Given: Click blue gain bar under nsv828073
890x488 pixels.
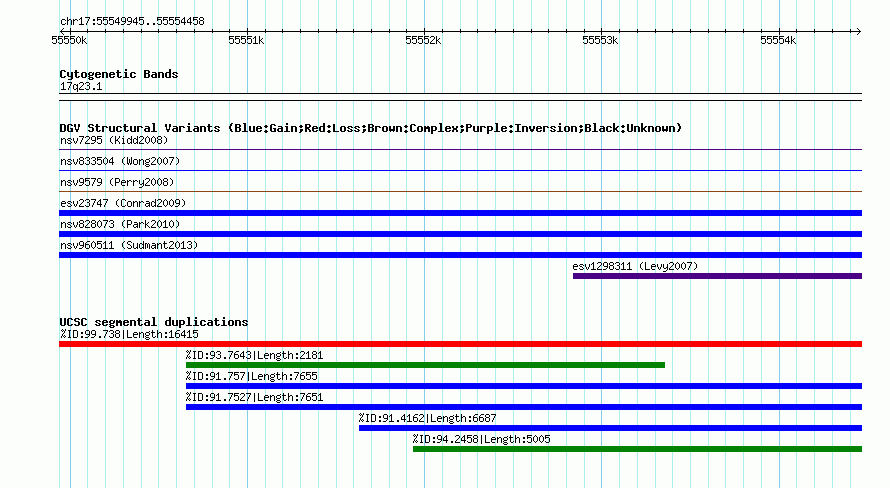Looking at the screenshot, I should click(460, 234).
